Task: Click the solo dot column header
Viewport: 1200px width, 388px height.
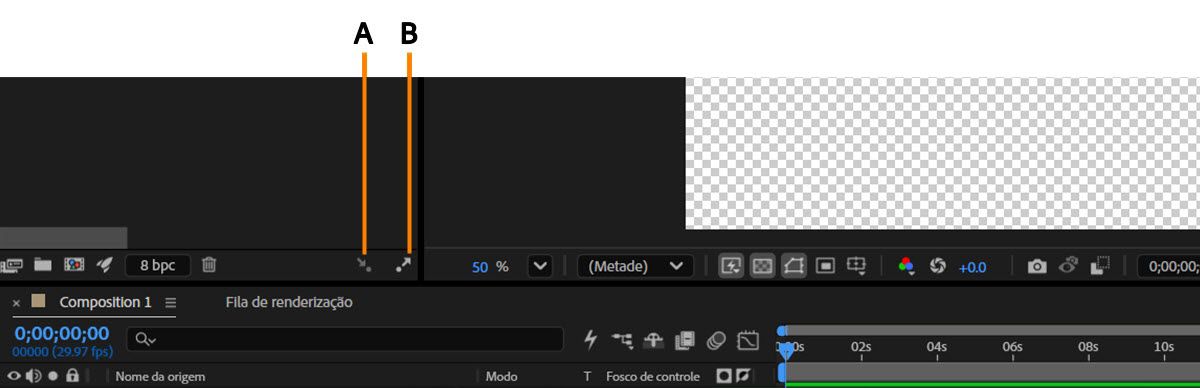Action: click(x=52, y=377)
